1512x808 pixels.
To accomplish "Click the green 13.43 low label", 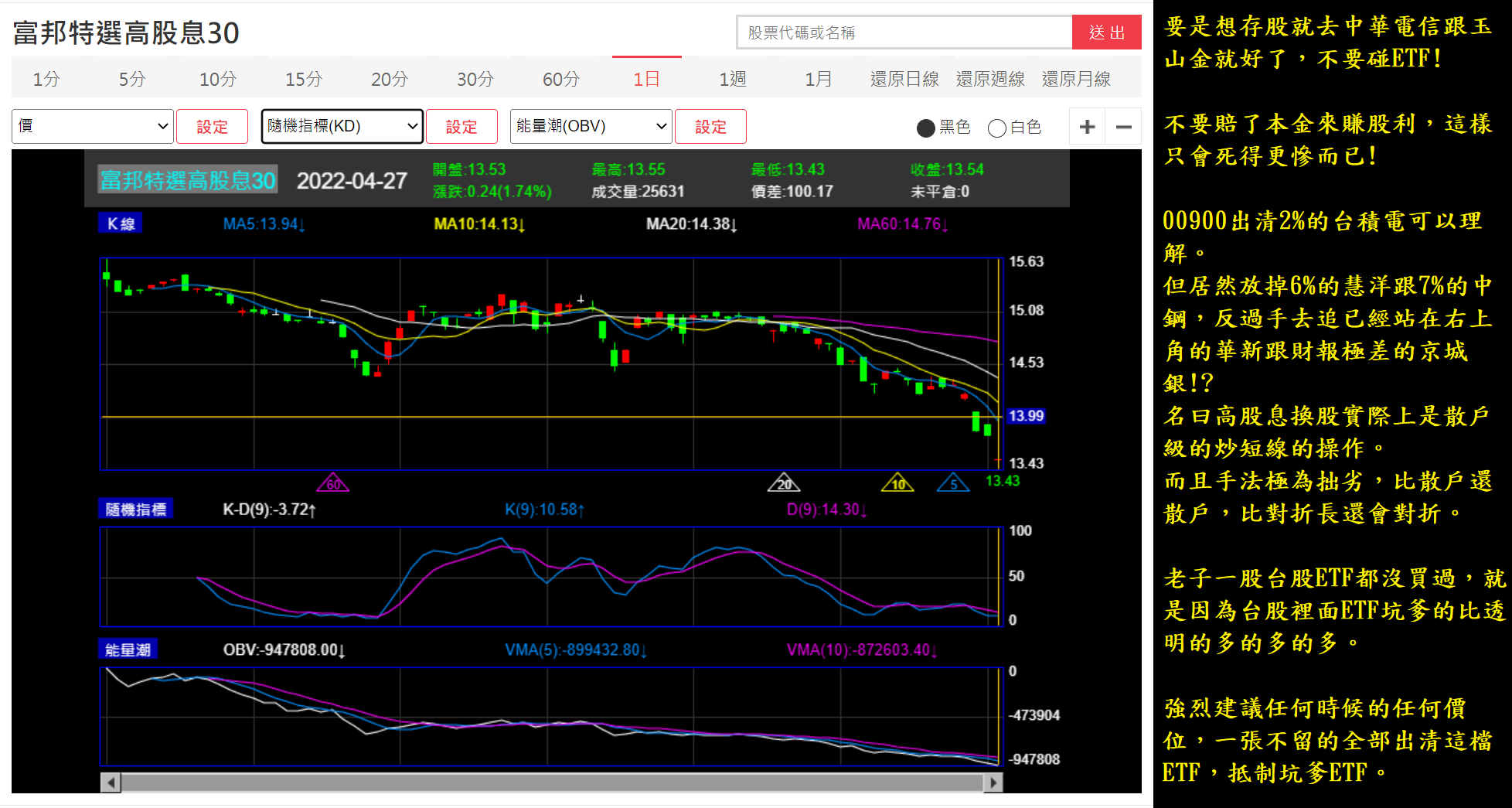I will [1003, 481].
